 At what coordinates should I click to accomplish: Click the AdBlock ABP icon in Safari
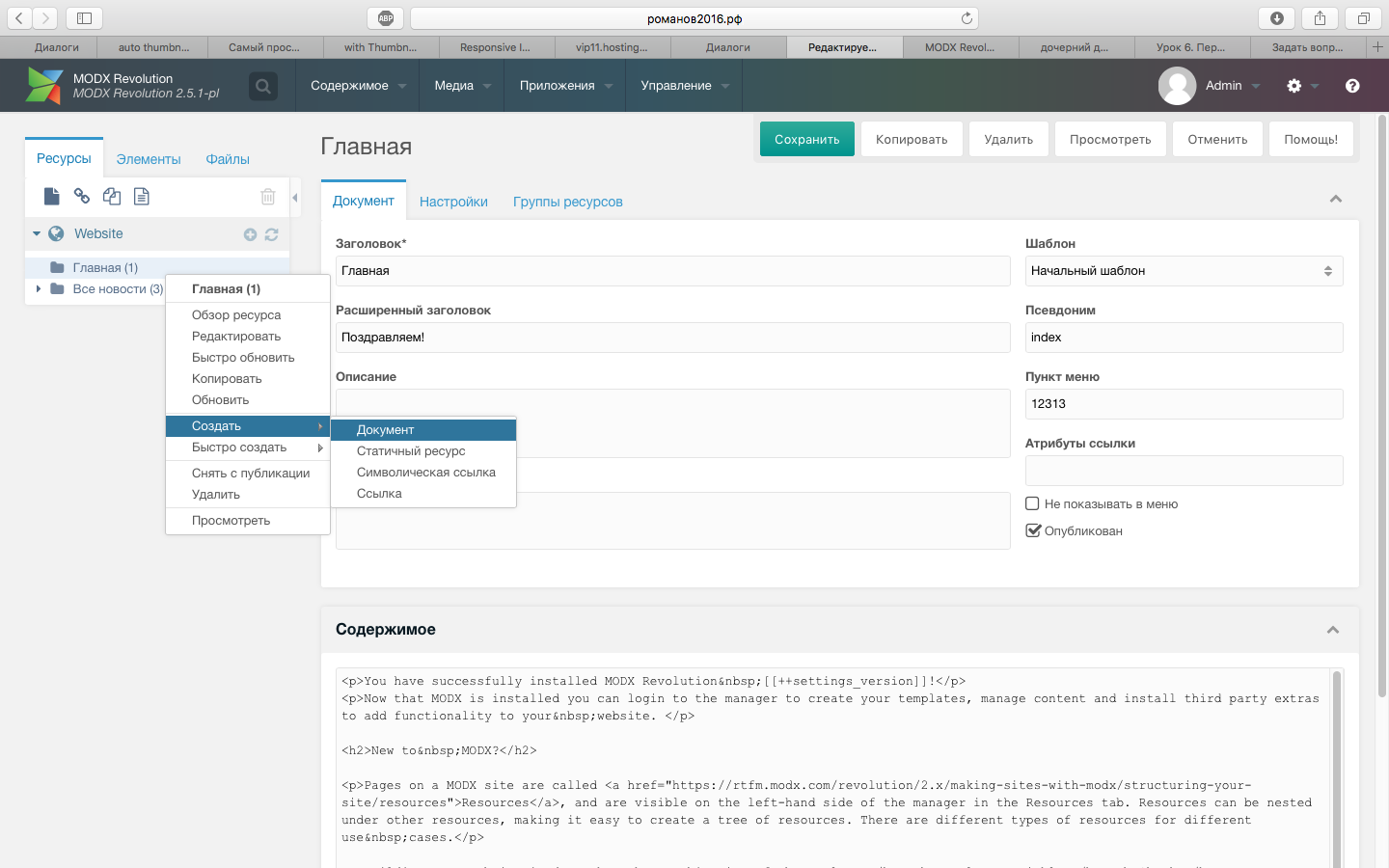pyautogui.click(x=386, y=18)
